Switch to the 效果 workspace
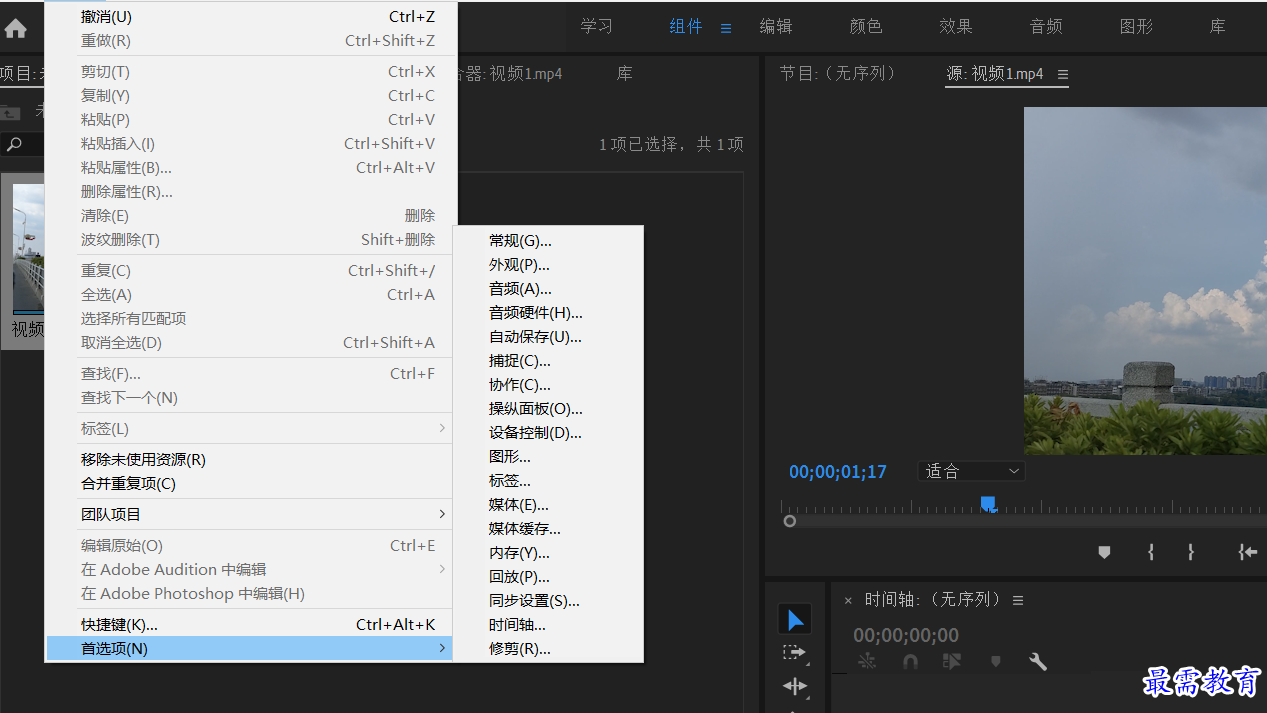1267x713 pixels. (x=956, y=27)
